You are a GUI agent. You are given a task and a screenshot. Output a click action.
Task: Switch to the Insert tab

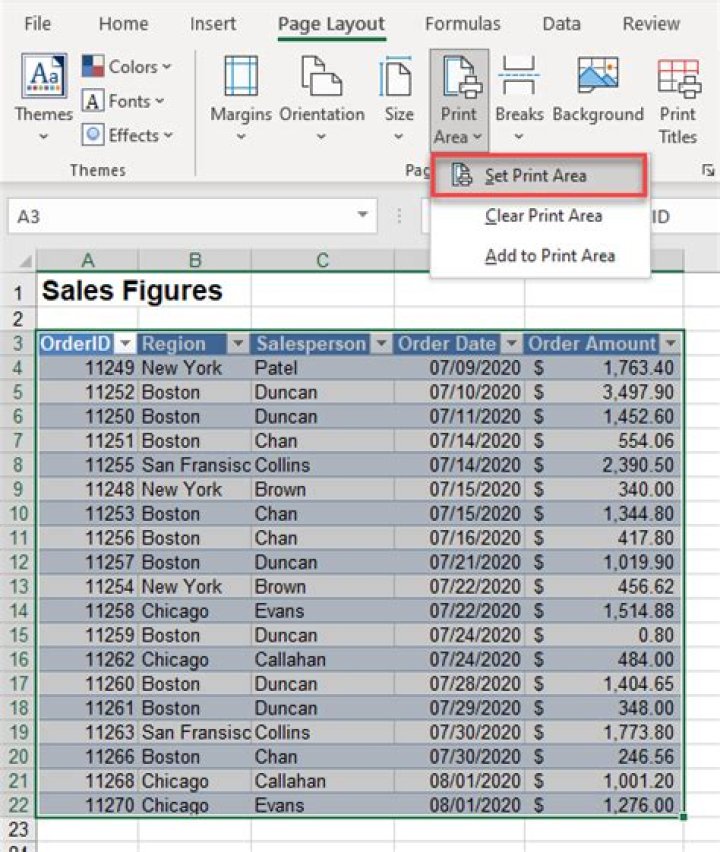point(213,24)
